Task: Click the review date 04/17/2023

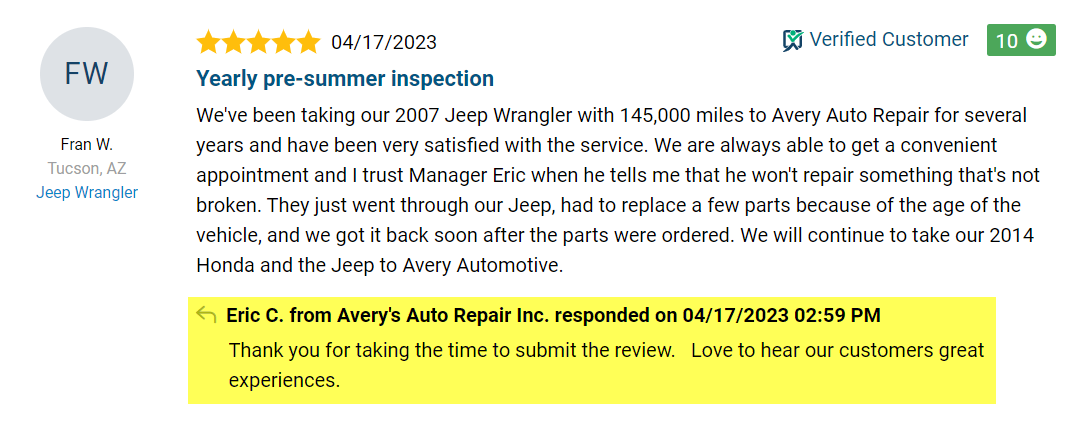Action: click(384, 42)
